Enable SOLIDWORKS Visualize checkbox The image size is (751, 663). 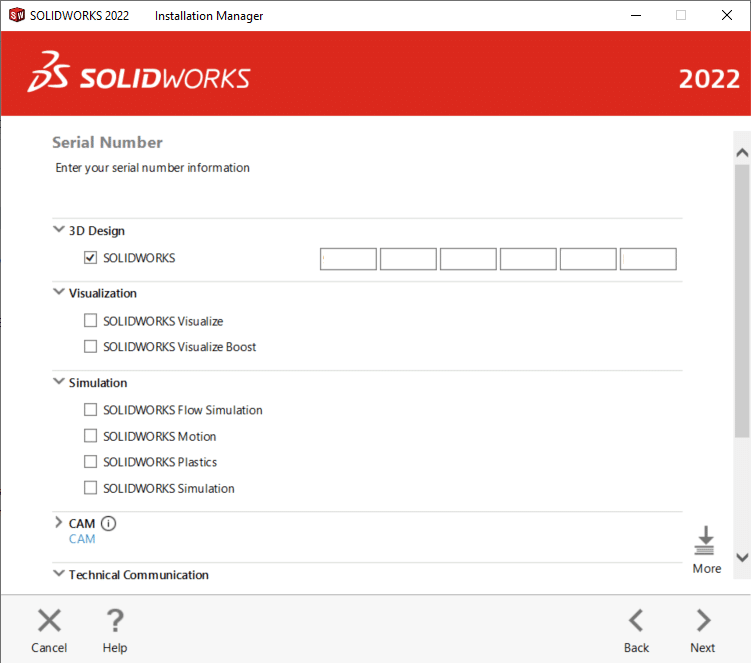pyautogui.click(x=91, y=321)
